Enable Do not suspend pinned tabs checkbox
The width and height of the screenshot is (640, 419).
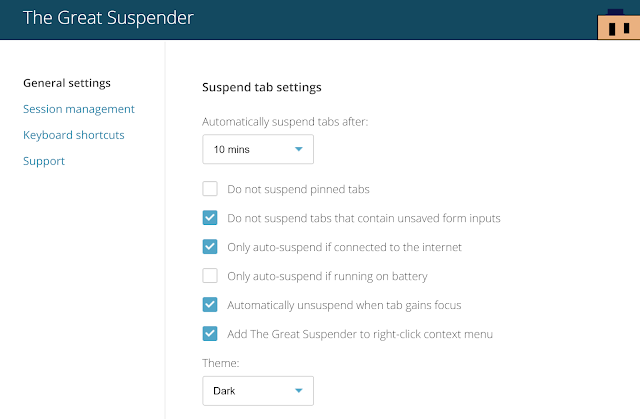[210, 189]
